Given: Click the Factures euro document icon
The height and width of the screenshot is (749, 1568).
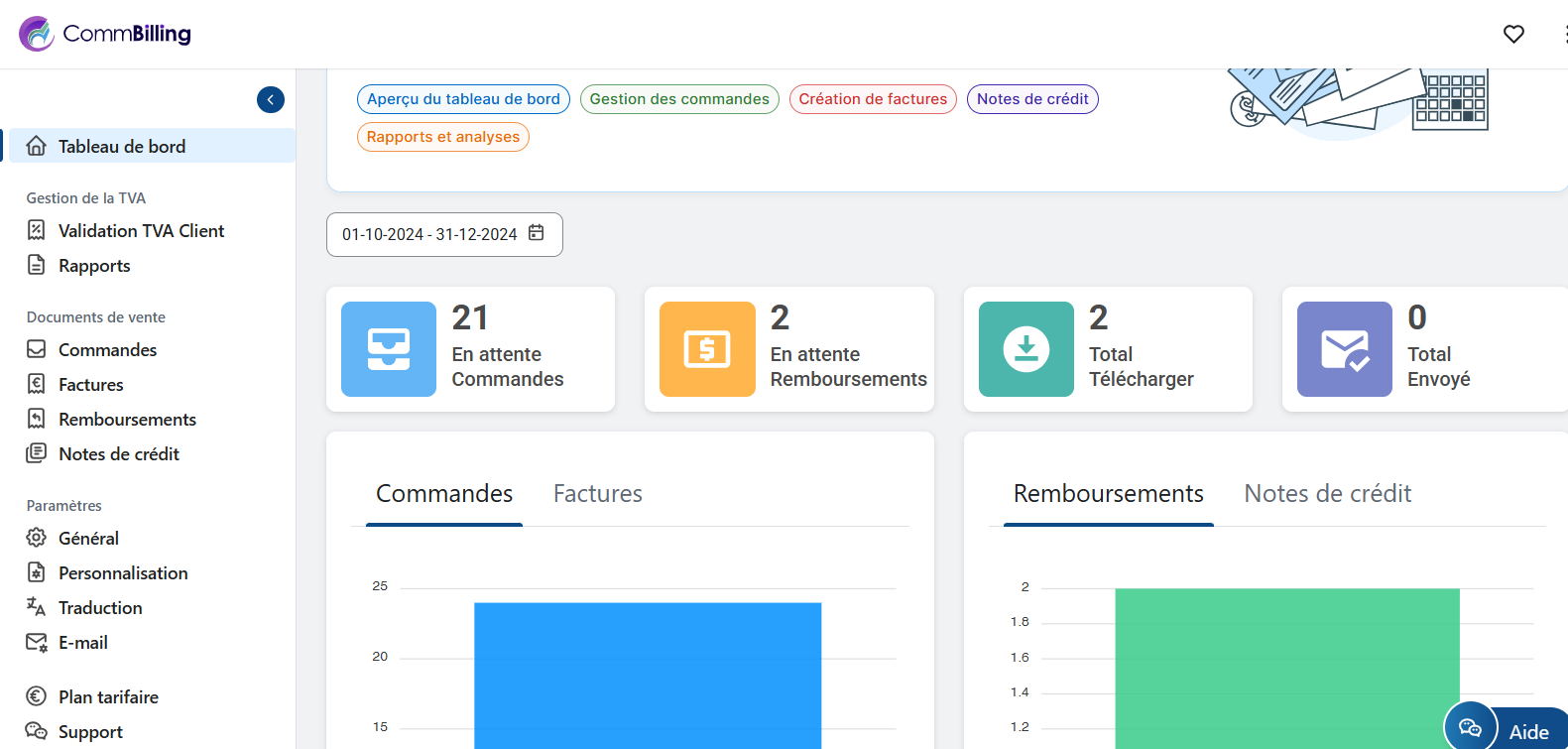Looking at the screenshot, I should [x=37, y=384].
